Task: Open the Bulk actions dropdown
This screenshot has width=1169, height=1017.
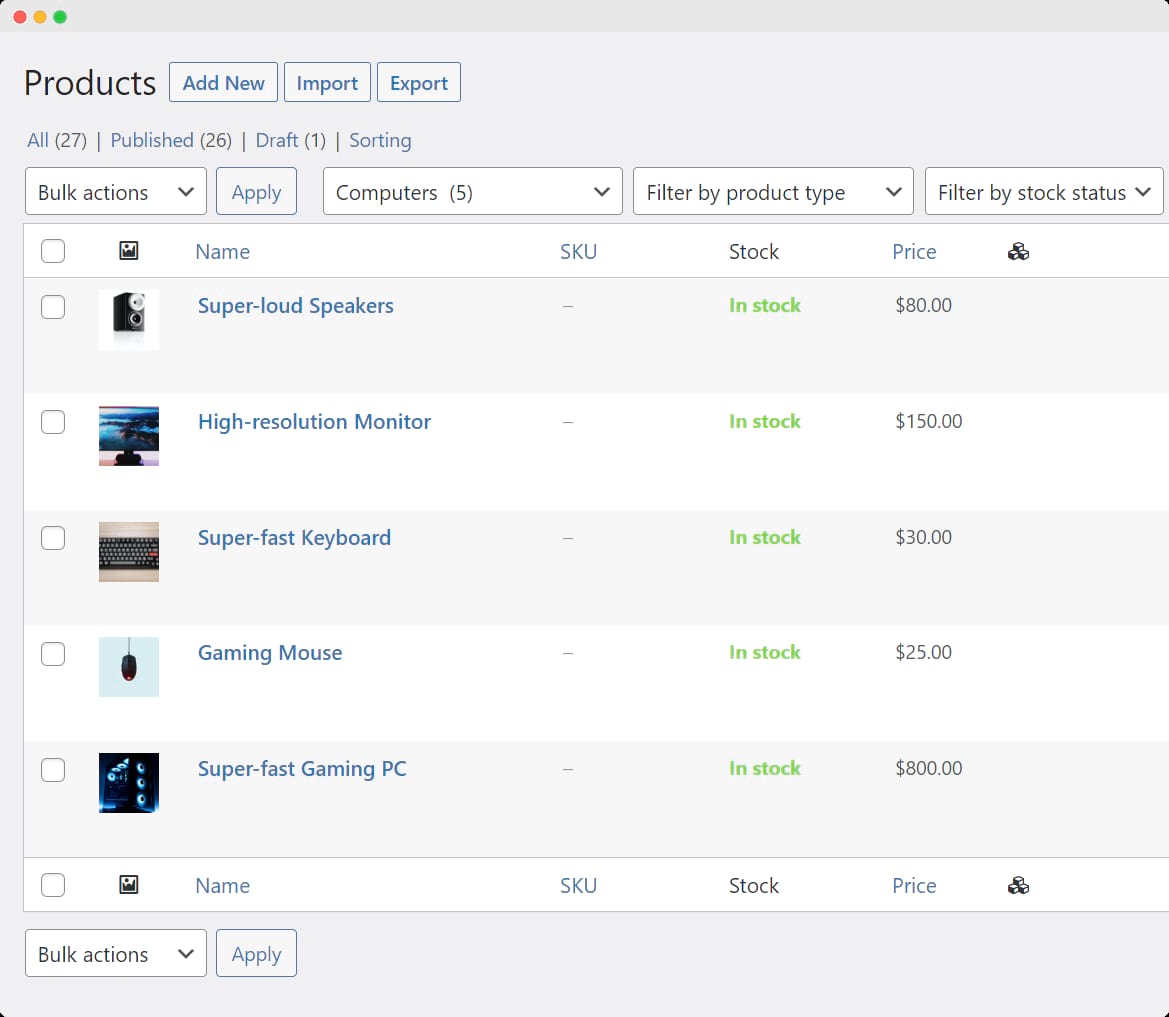Action: coord(115,191)
